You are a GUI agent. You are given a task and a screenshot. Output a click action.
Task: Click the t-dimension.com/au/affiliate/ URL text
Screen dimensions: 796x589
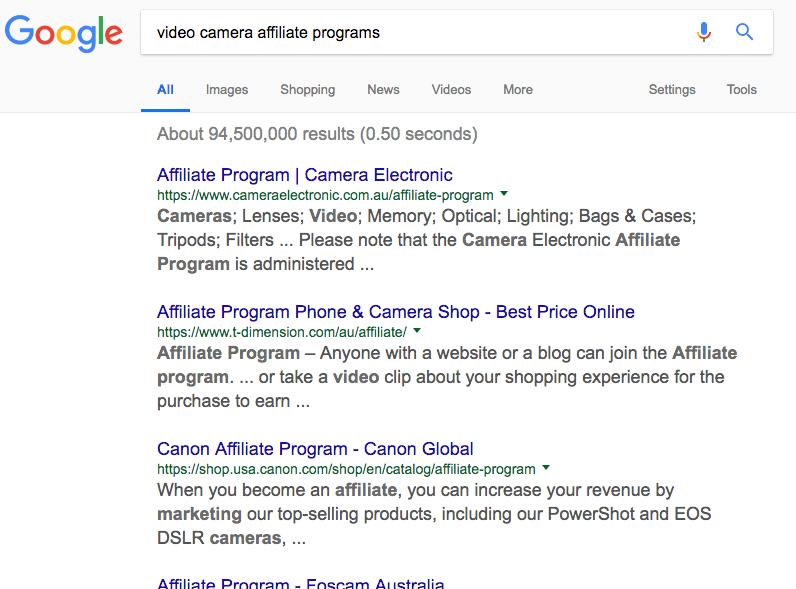pyautogui.click(x=282, y=332)
